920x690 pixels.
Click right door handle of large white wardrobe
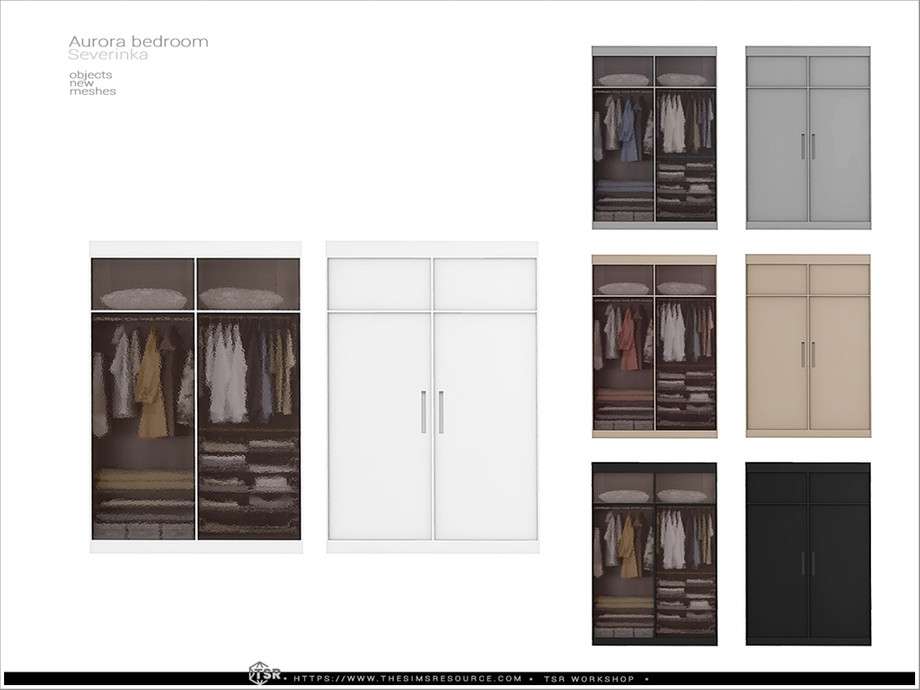pyautogui.click(x=441, y=411)
